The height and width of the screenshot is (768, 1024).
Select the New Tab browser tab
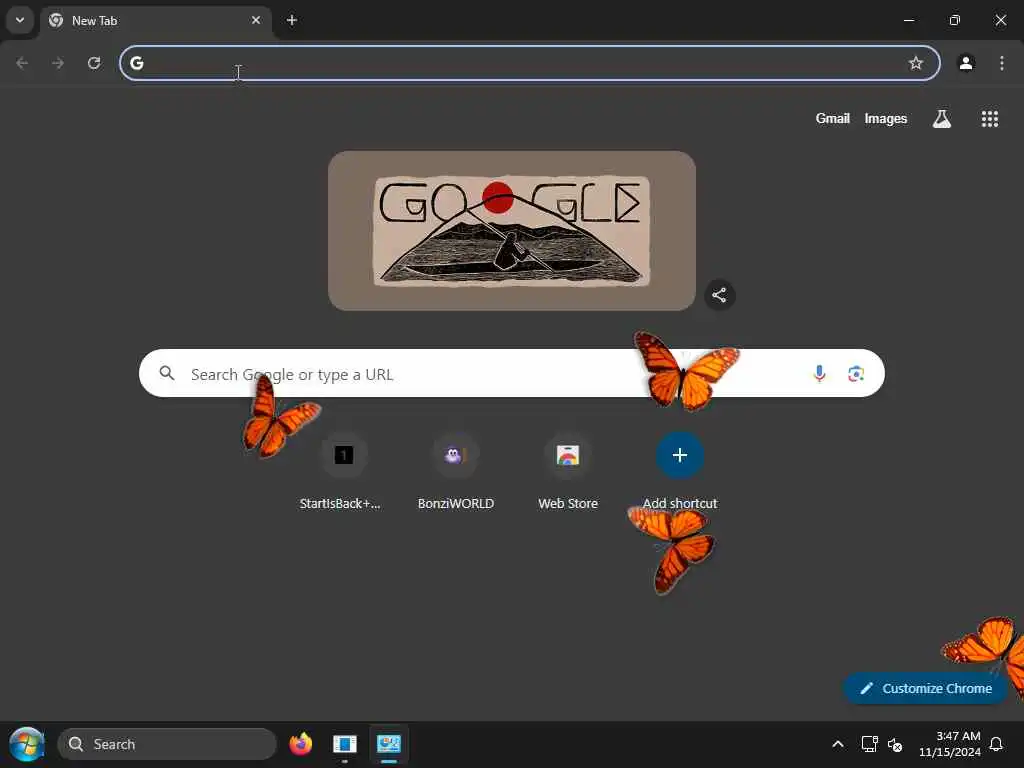pyautogui.click(x=157, y=20)
